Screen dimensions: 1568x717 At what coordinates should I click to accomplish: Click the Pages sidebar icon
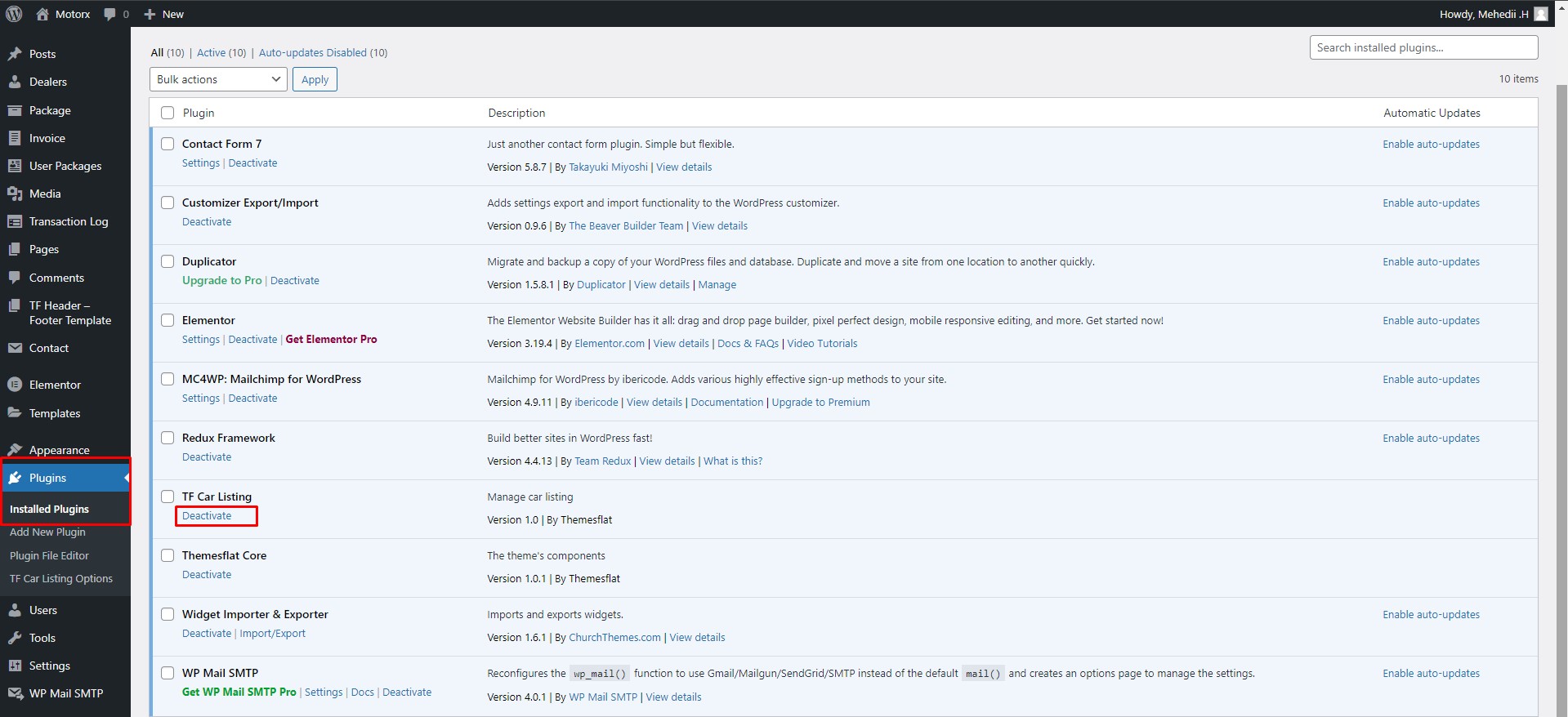point(15,249)
